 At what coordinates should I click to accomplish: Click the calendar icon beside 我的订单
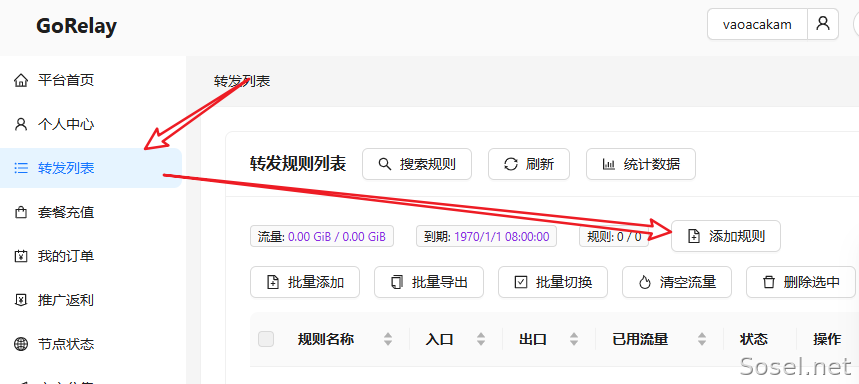tap(21, 256)
